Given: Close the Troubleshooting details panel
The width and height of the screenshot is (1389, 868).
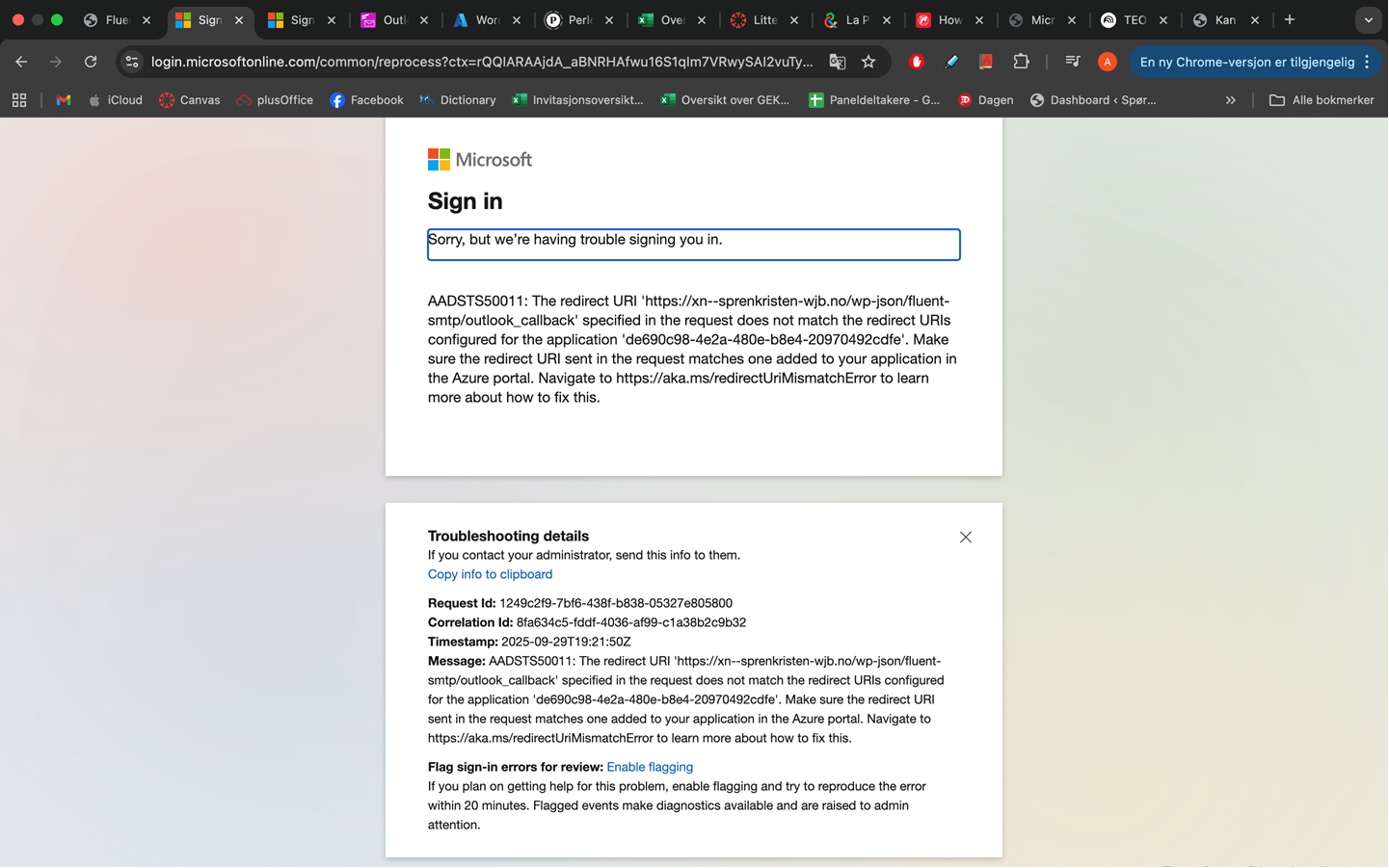Looking at the screenshot, I should pos(966,538).
